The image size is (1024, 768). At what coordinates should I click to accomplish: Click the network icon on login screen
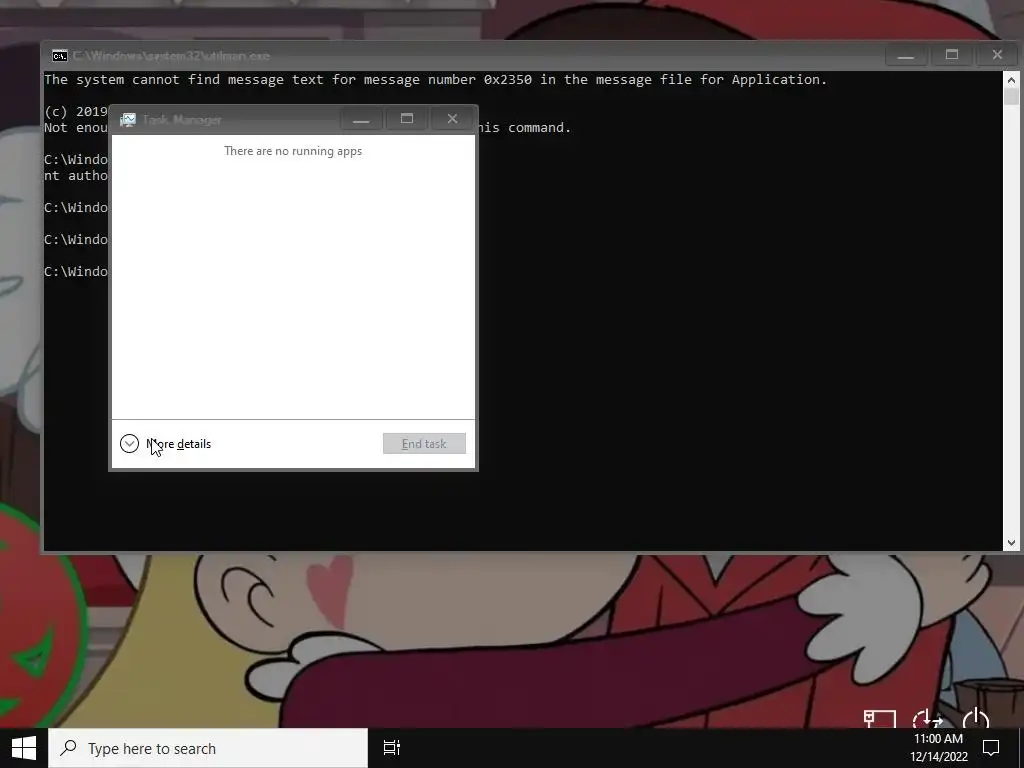880,720
